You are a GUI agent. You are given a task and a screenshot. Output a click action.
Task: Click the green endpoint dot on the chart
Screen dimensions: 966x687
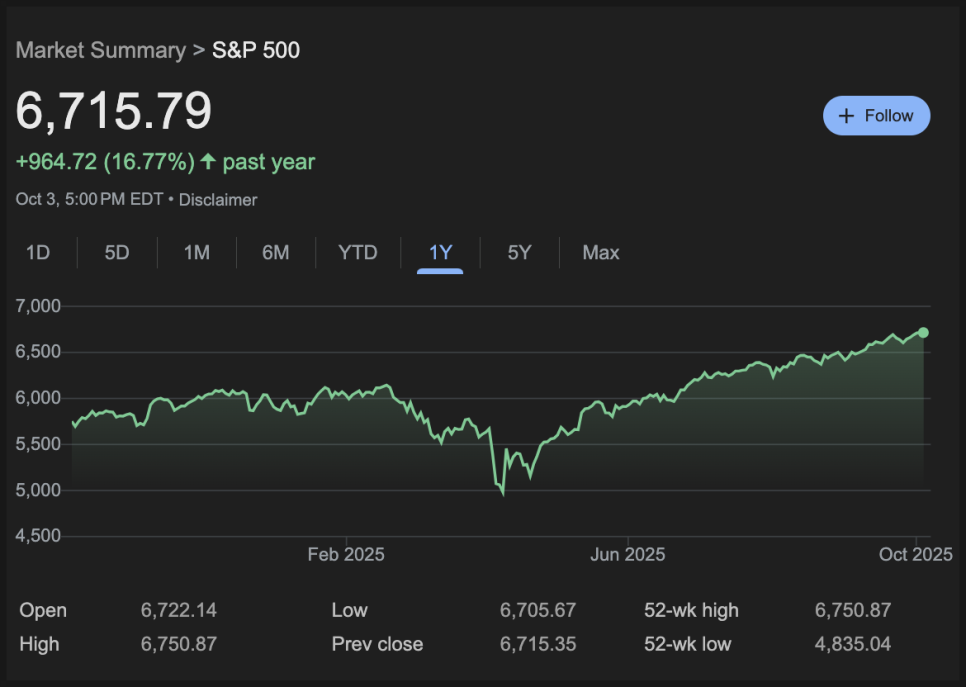[923, 332]
